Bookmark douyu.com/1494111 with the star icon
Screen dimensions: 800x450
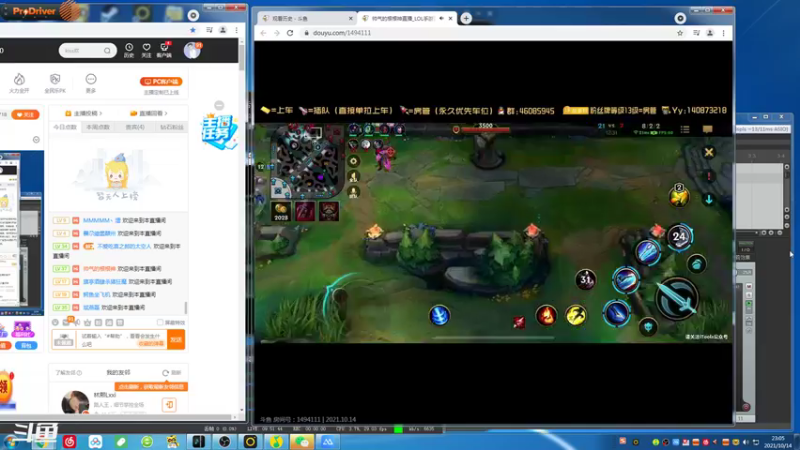click(x=680, y=33)
